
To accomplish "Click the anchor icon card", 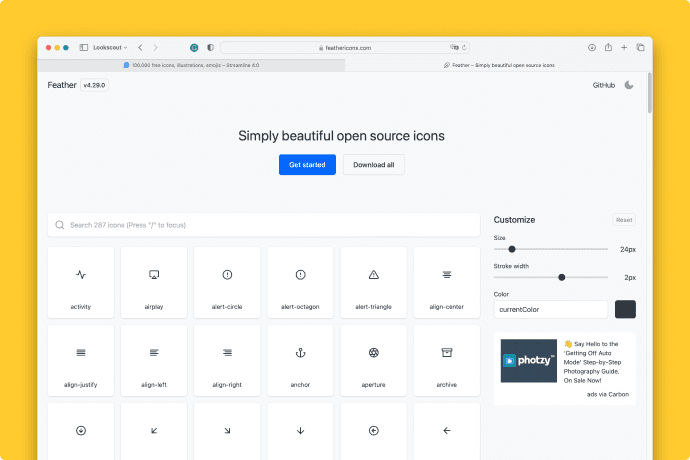I will tap(300, 360).
